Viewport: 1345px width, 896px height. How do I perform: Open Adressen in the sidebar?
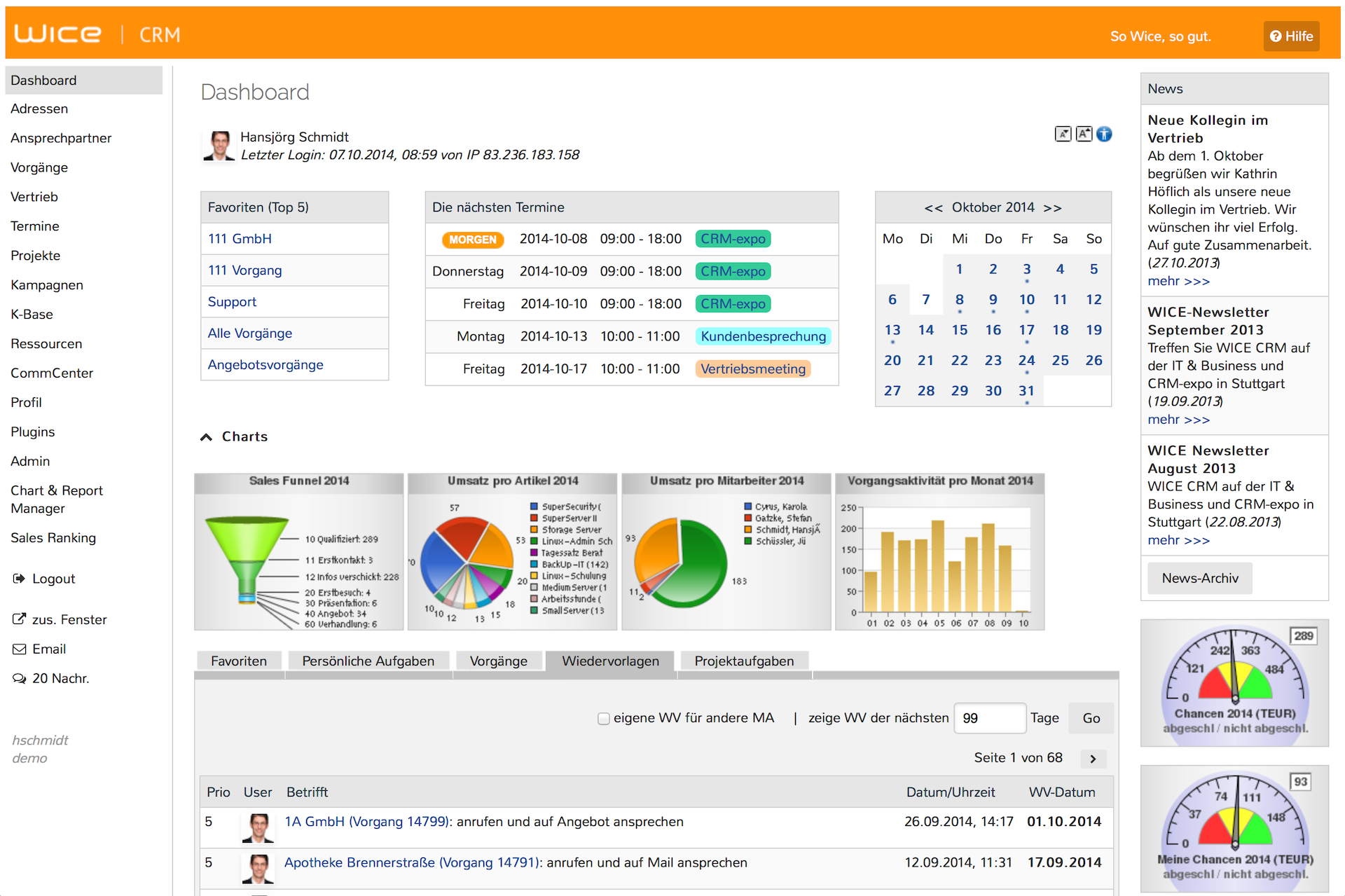39,109
